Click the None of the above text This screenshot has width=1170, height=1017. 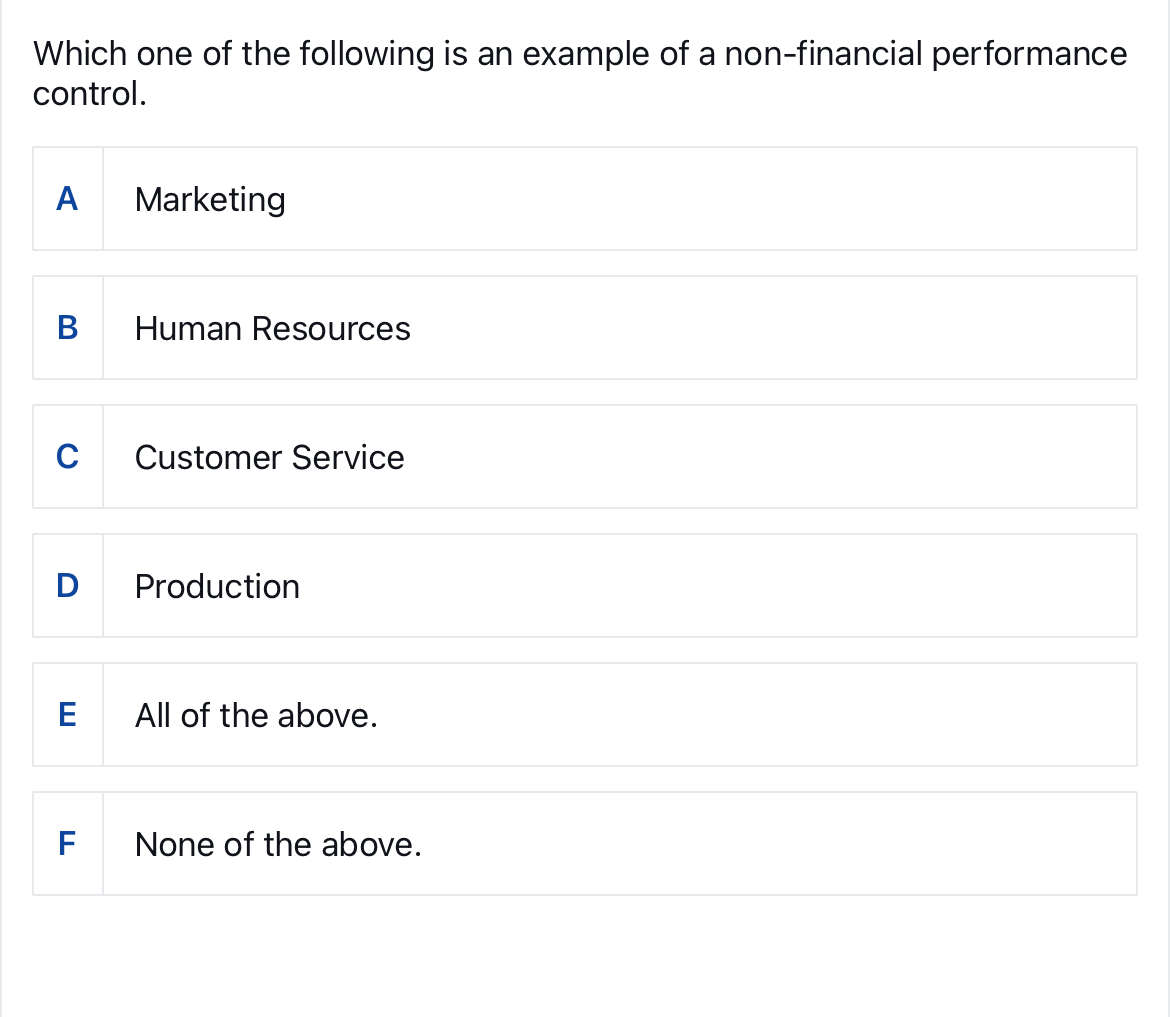coord(279,844)
